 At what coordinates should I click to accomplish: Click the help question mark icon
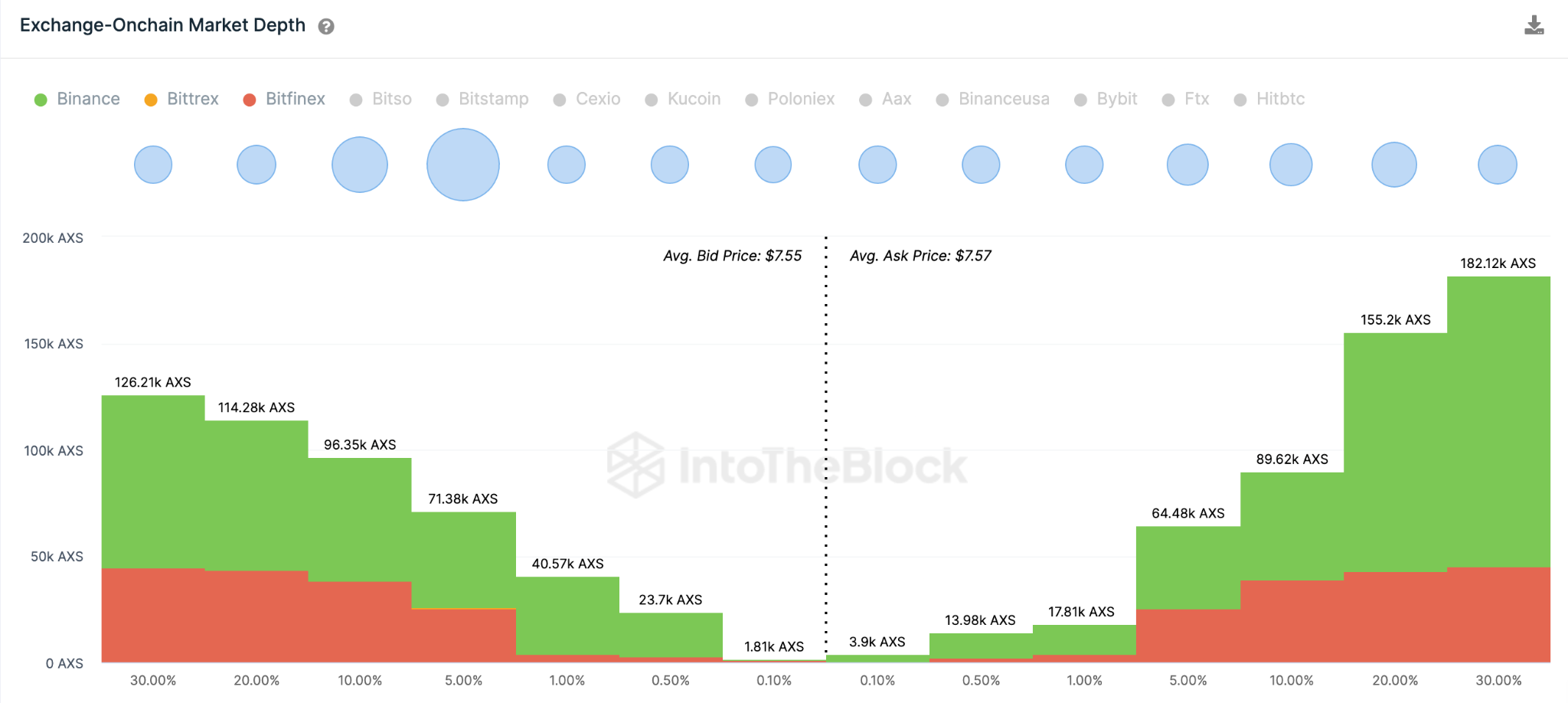(326, 27)
